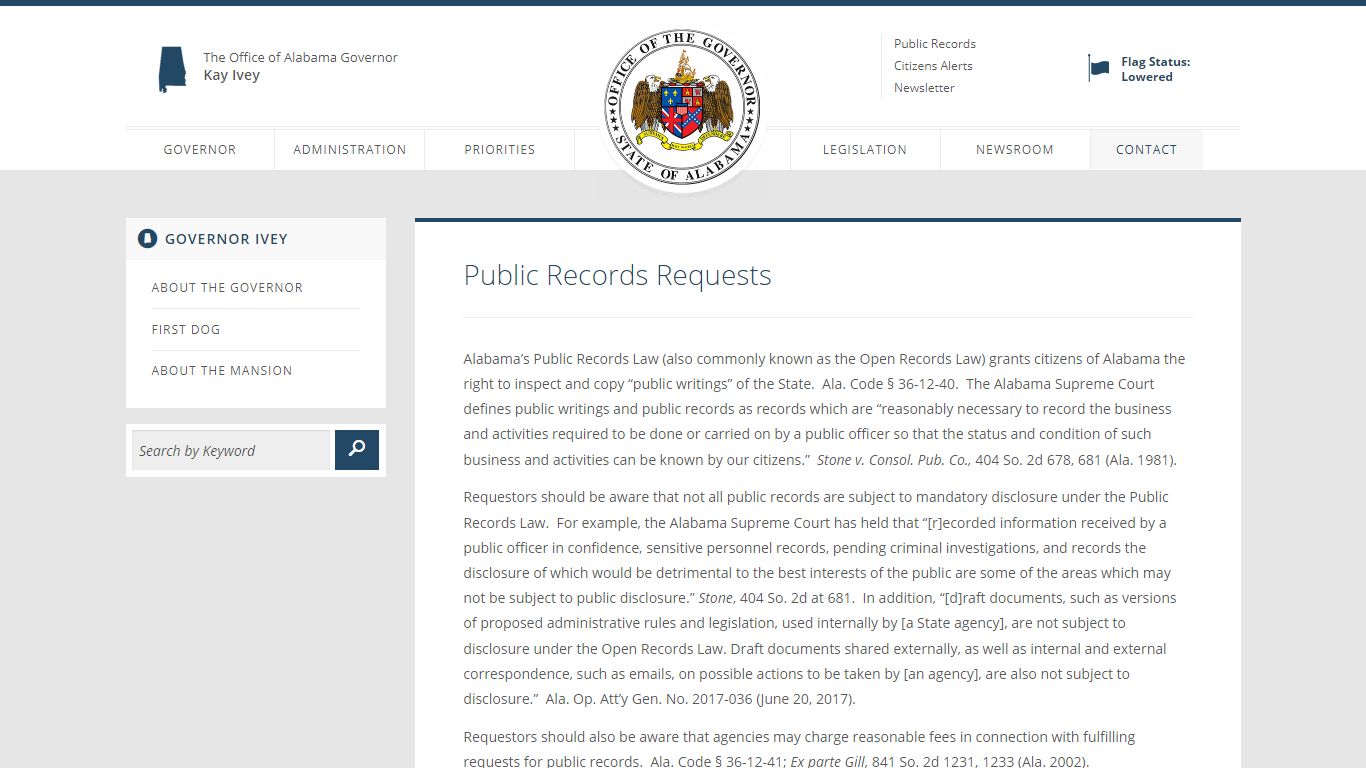The height and width of the screenshot is (768, 1366).
Task: Click the Public Records Requests heading
Action: (617, 275)
